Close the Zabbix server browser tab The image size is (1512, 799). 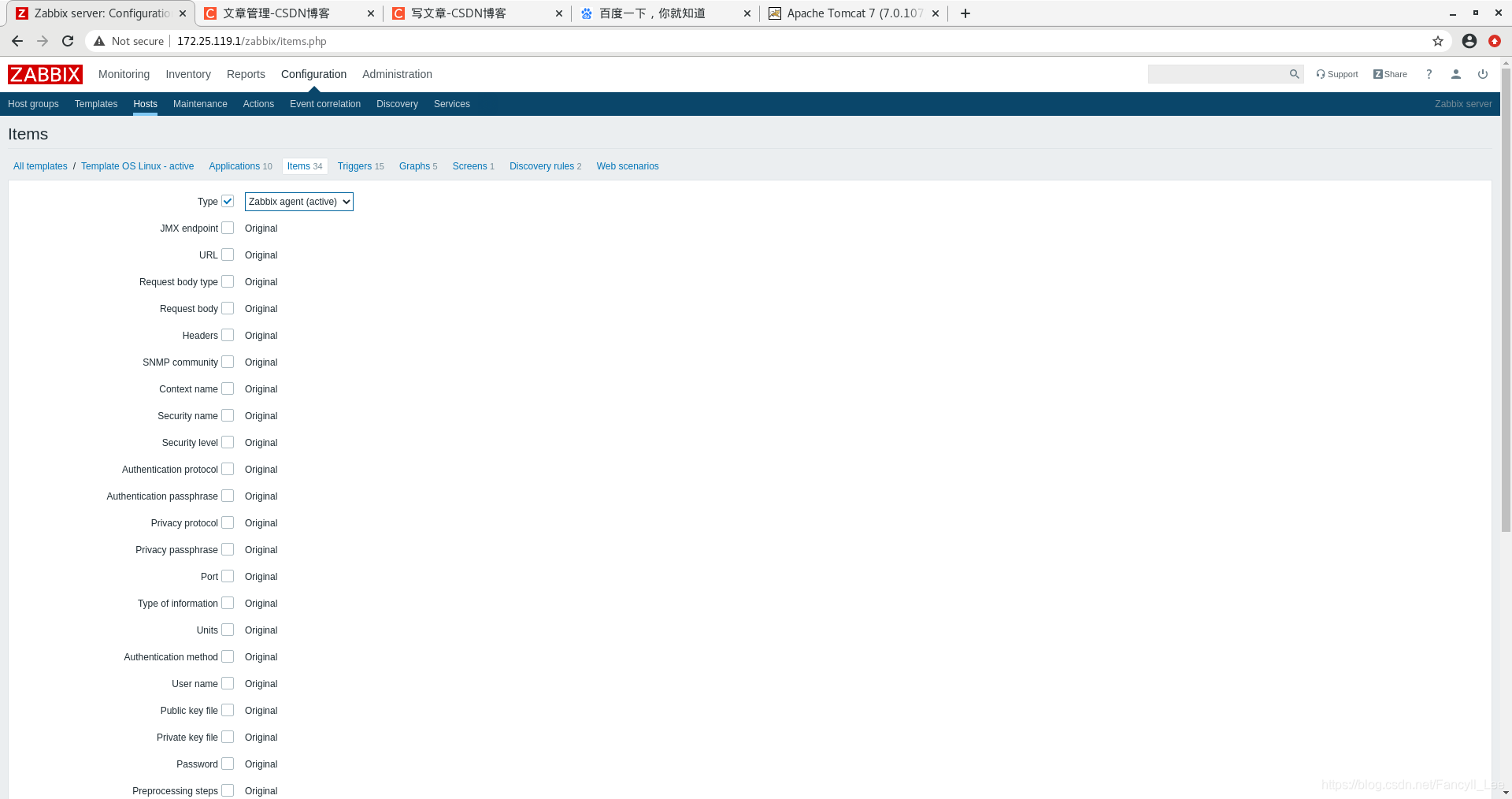coord(183,13)
